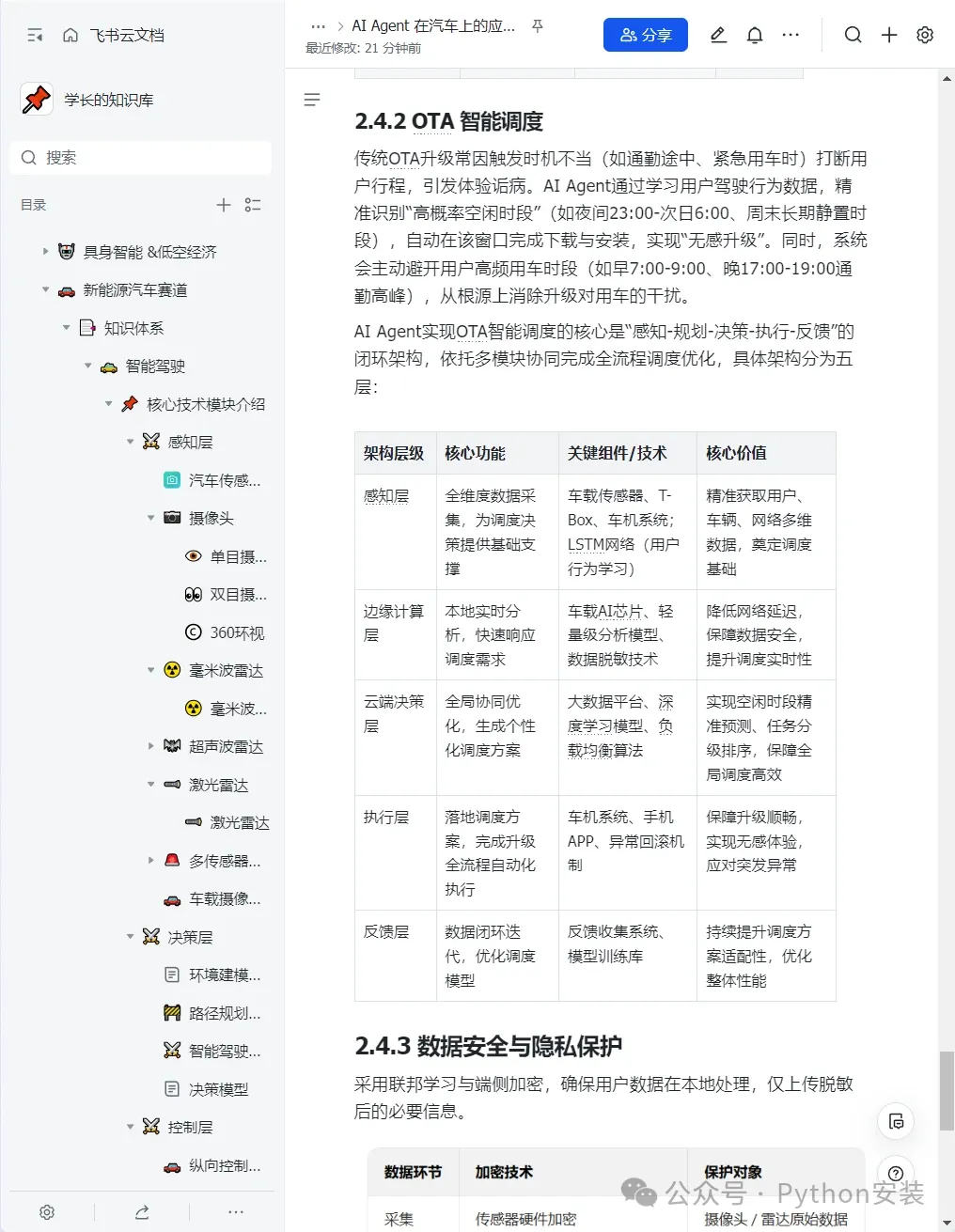This screenshot has width=955, height=1232.
Task: Click the 学长的知识库 pushpin logo
Action: click(37, 99)
